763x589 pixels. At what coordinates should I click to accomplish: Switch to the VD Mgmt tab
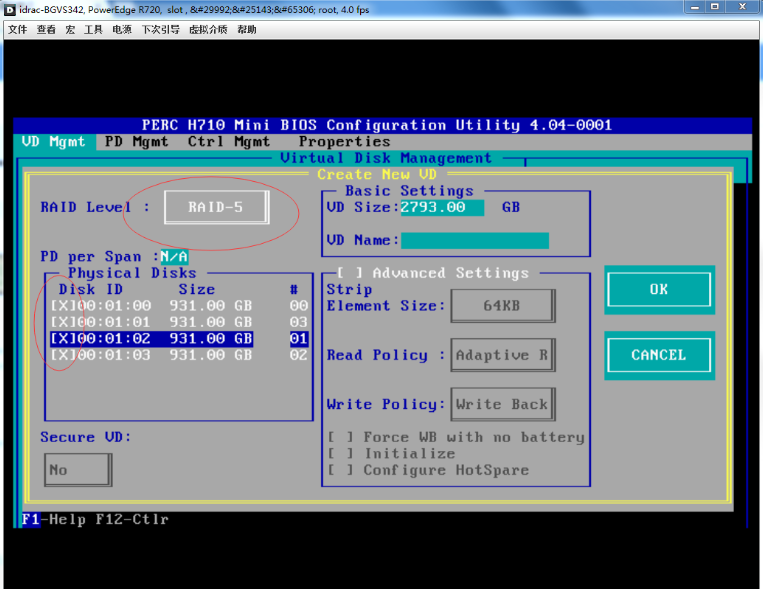click(54, 142)
